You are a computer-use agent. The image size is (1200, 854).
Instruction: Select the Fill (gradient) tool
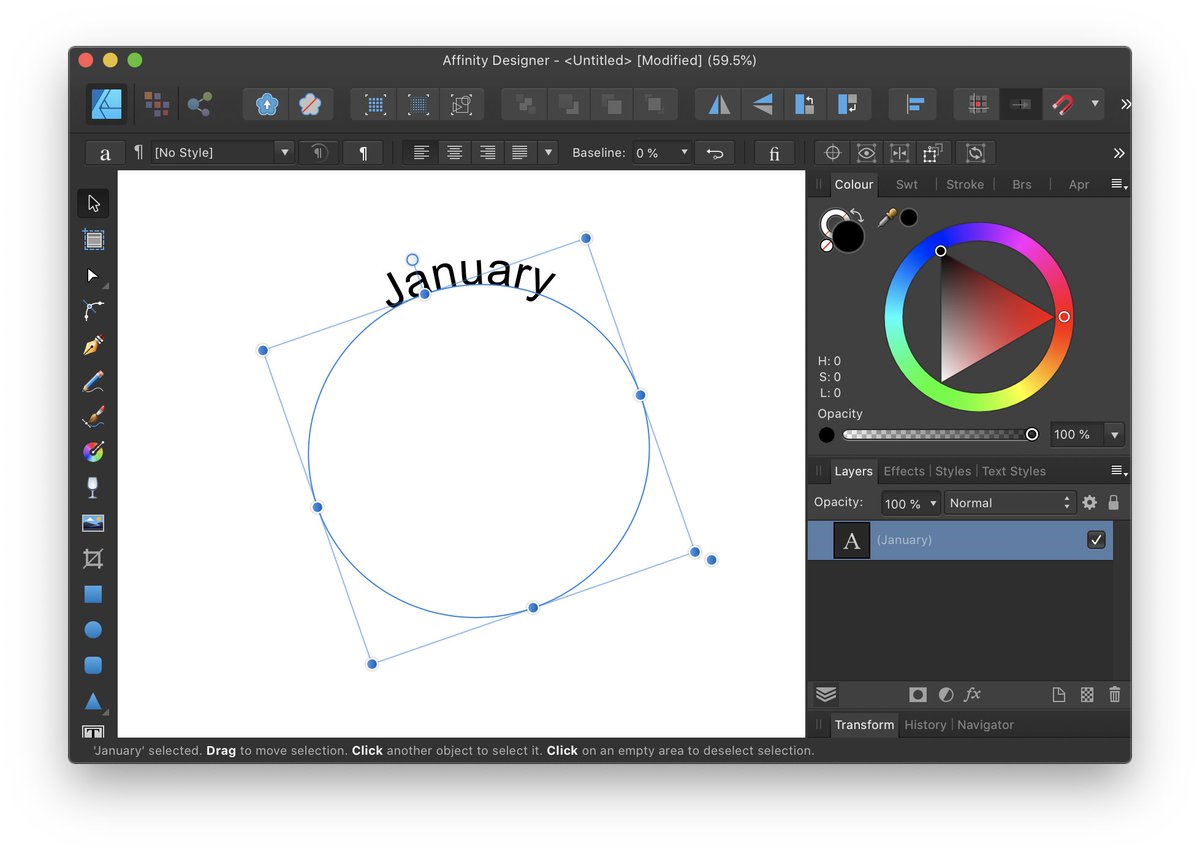click(93, 452)
